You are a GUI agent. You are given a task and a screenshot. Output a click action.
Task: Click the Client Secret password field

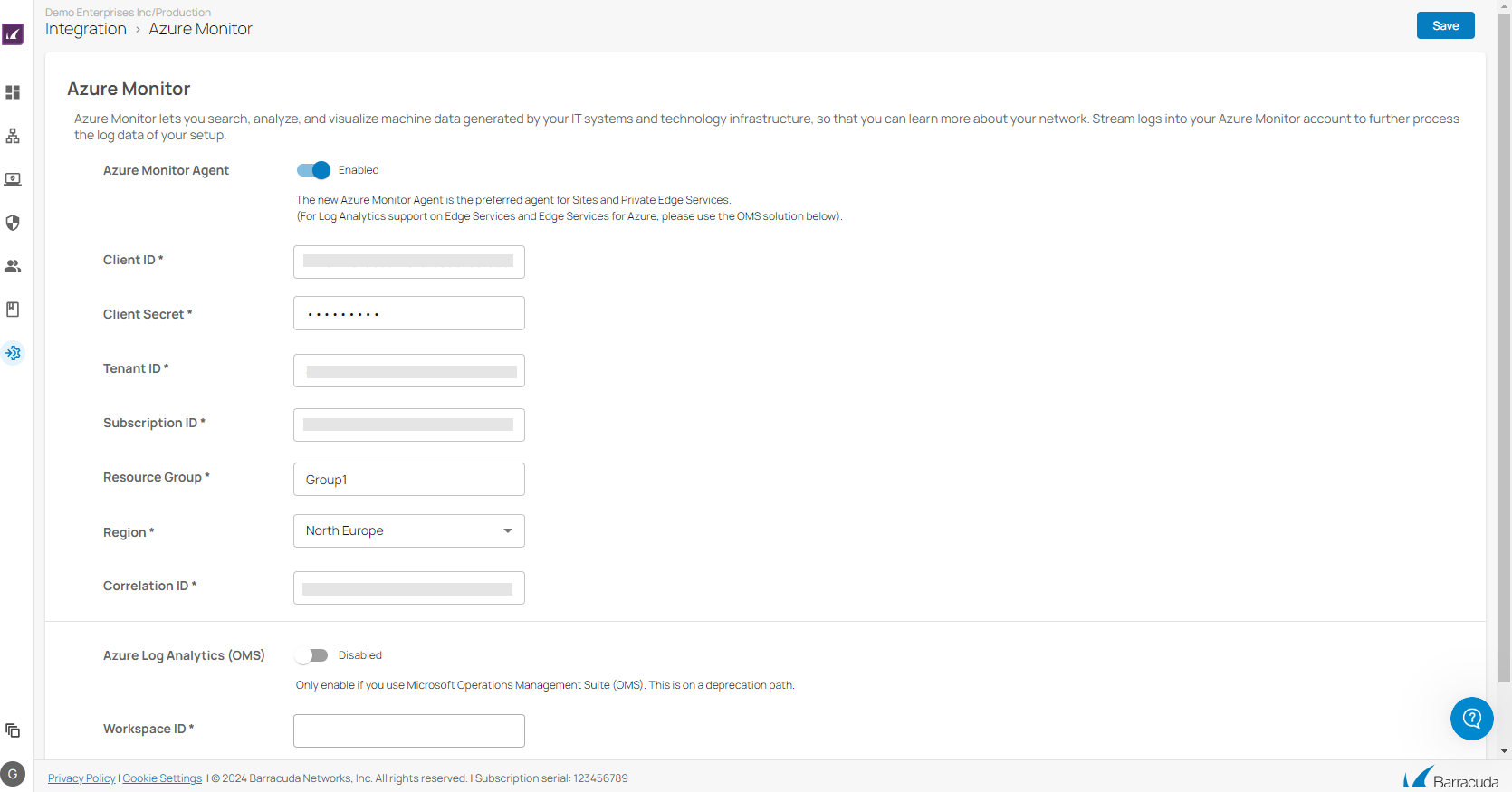point(409,313)
